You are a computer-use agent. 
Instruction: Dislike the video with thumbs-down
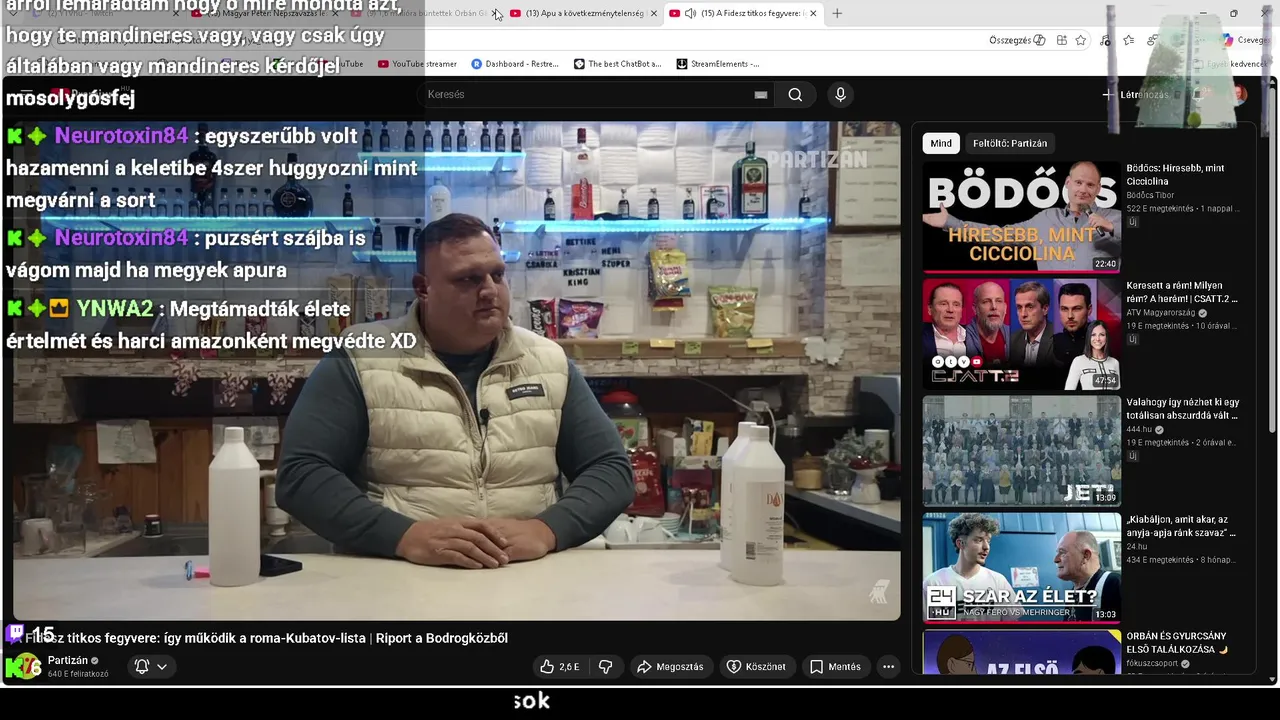click(x=605, y=667)
